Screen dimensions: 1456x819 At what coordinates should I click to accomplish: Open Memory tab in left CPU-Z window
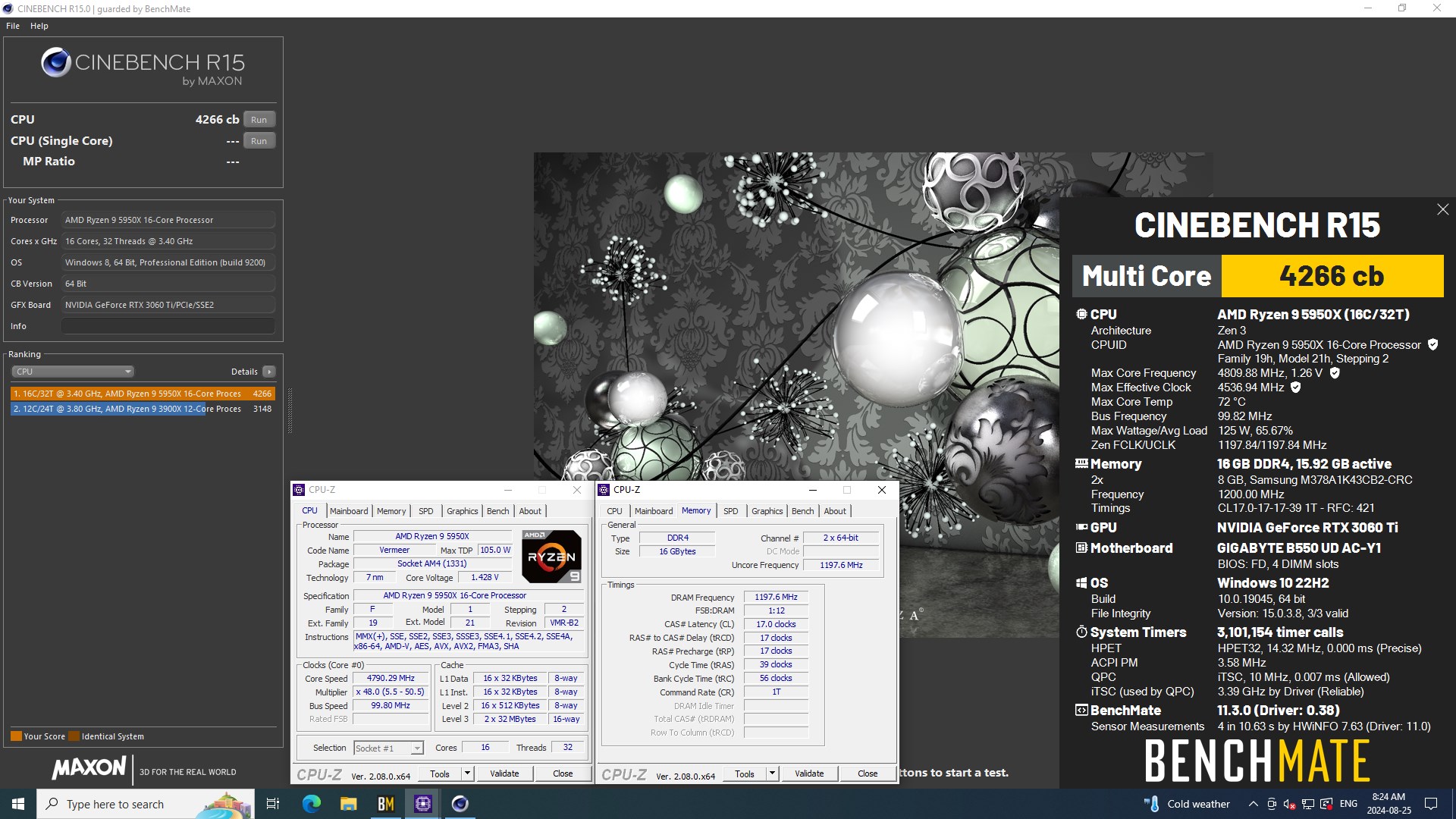point(391,511)
